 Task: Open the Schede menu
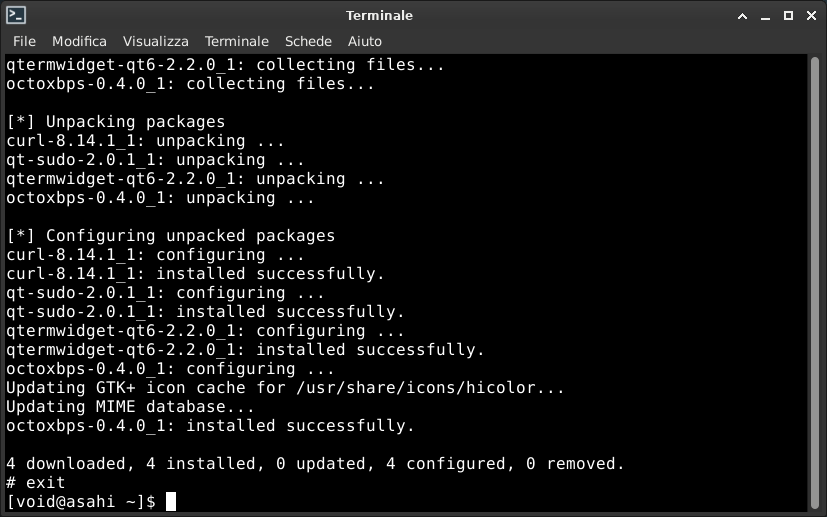tap(308, 41)
